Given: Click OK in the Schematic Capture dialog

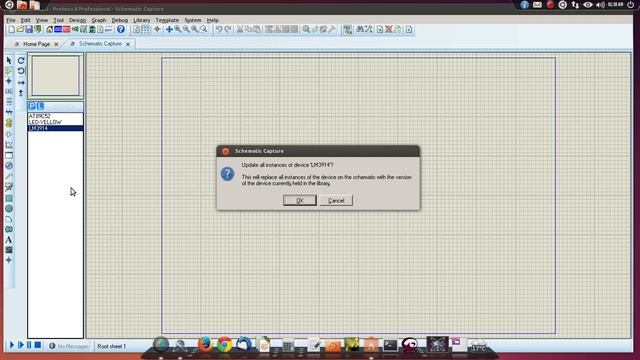Looking at the screenshot, I should (300, 200).
